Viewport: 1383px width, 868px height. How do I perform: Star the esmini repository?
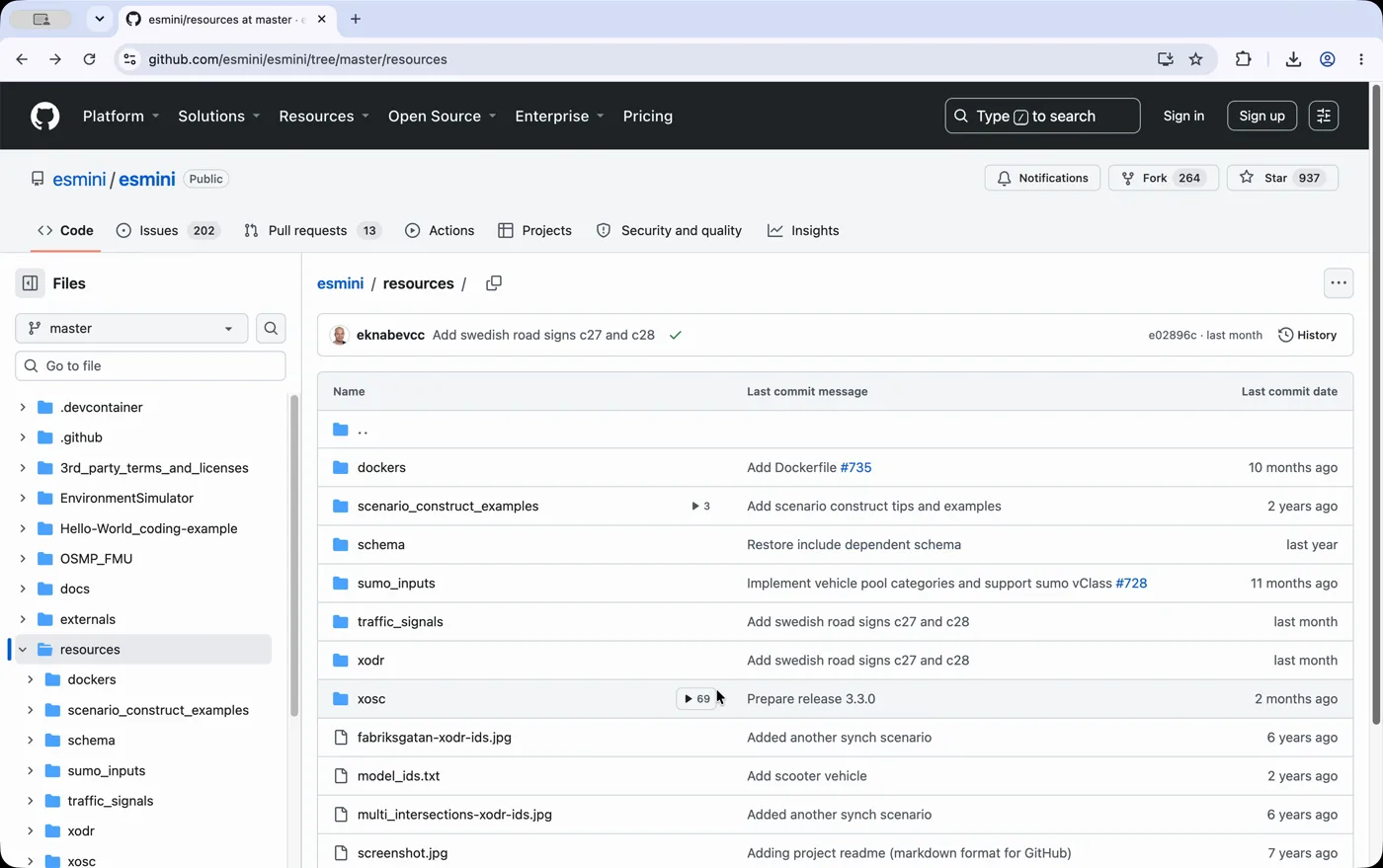[1282, 178]
